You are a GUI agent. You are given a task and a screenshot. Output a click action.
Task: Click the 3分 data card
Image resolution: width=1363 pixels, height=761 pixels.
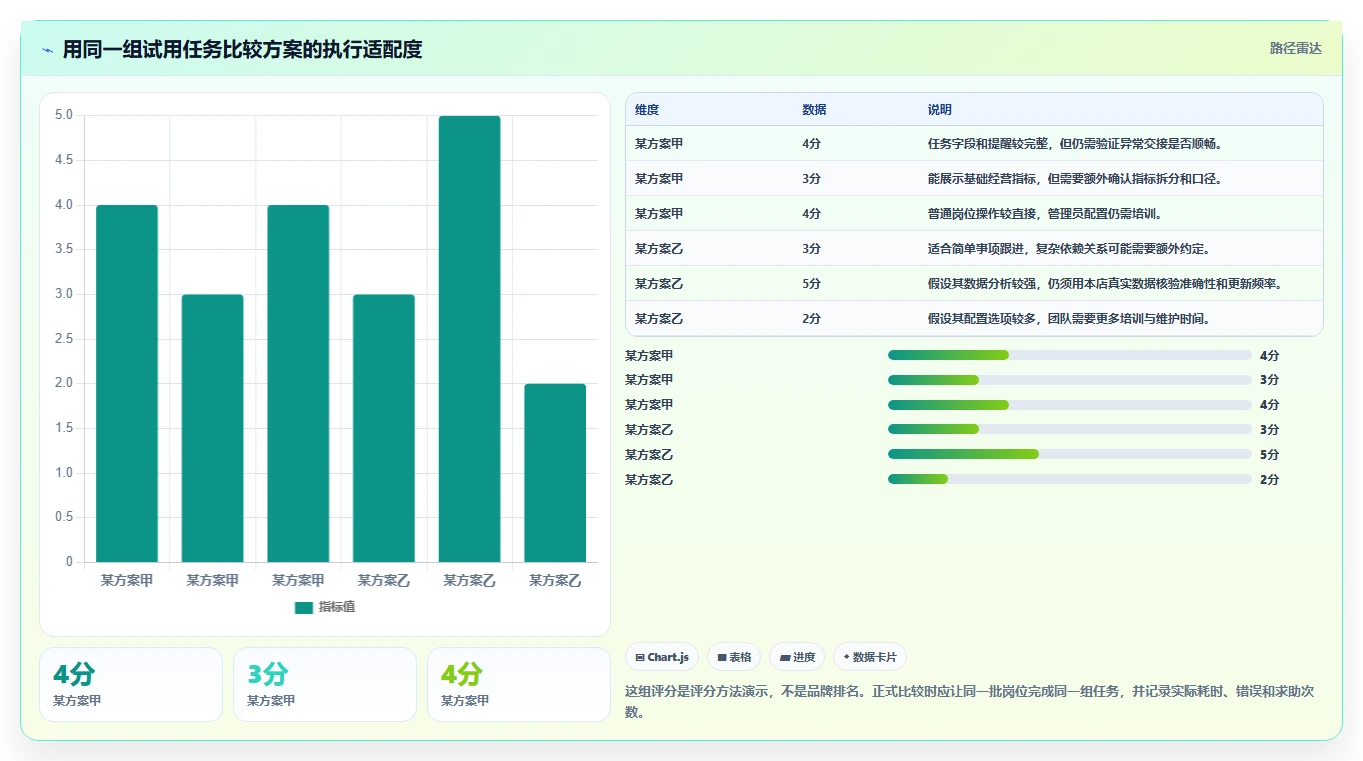point(324,684)
